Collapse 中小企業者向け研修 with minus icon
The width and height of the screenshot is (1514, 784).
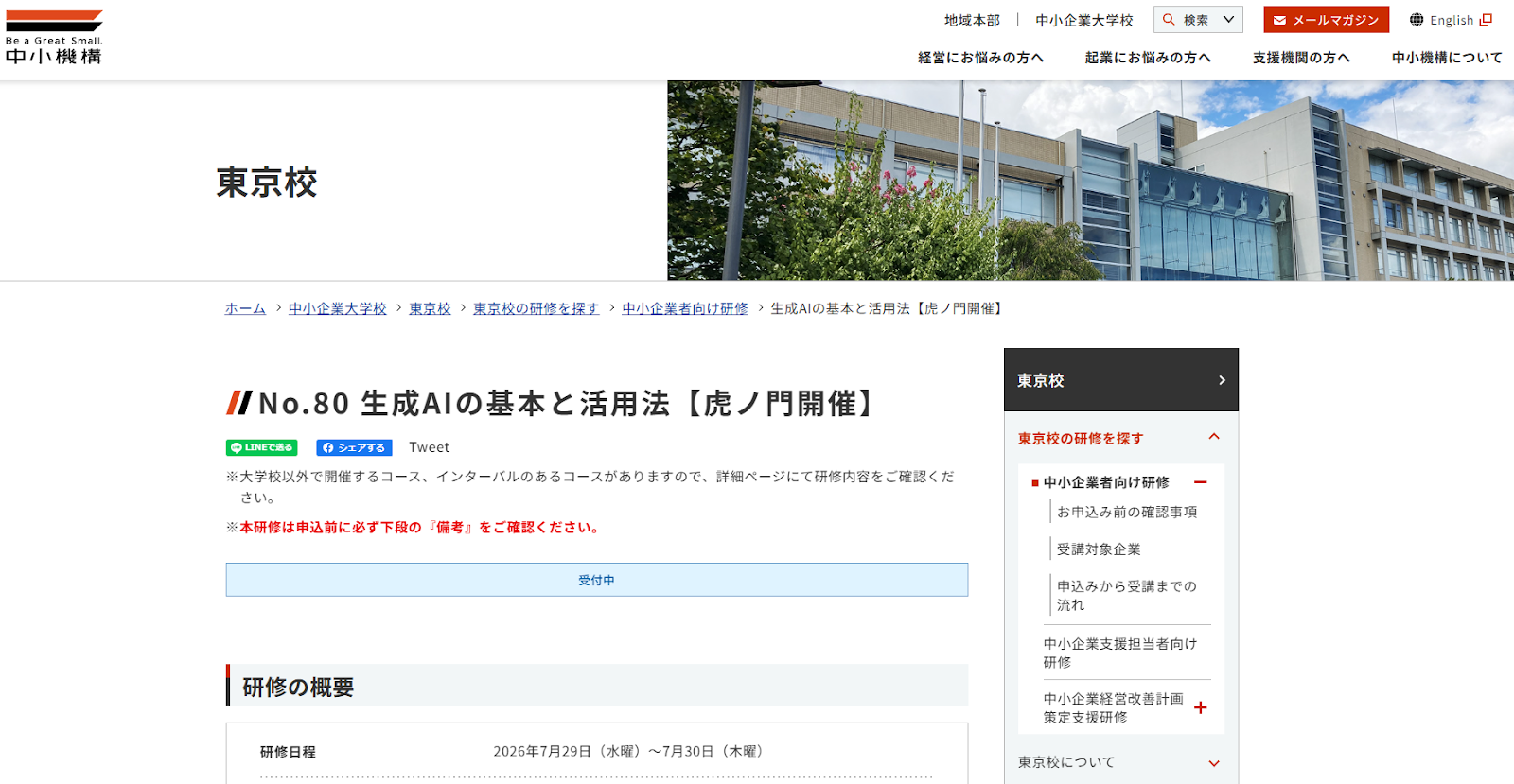pos(1201,482)
